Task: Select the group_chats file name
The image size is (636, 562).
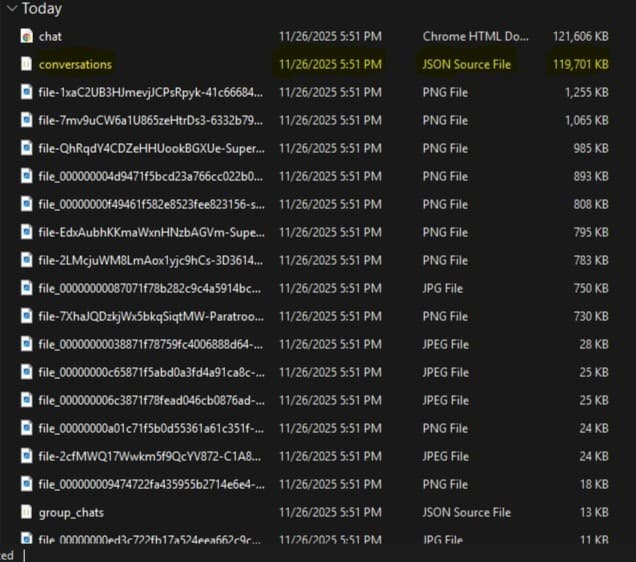Action: [71, 513]
